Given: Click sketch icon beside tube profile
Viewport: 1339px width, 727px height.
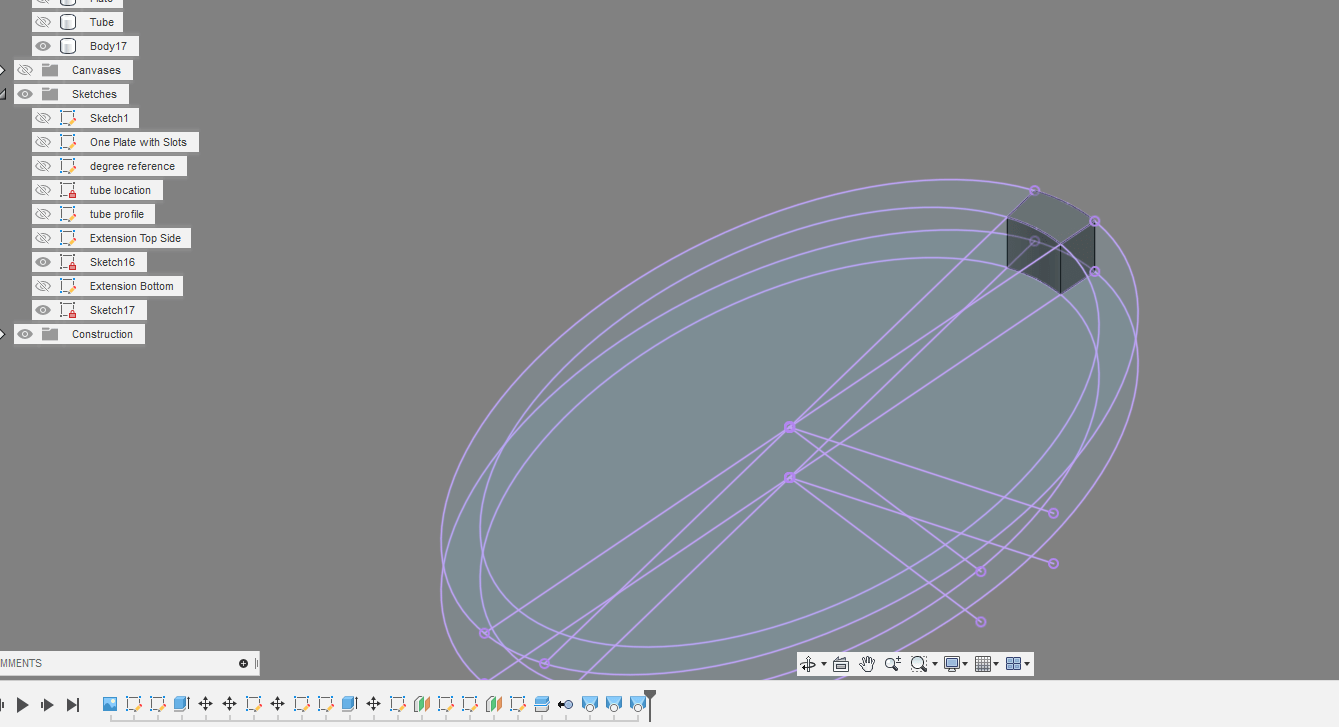Looking at the screenshot, I should [x=68, y=214].
